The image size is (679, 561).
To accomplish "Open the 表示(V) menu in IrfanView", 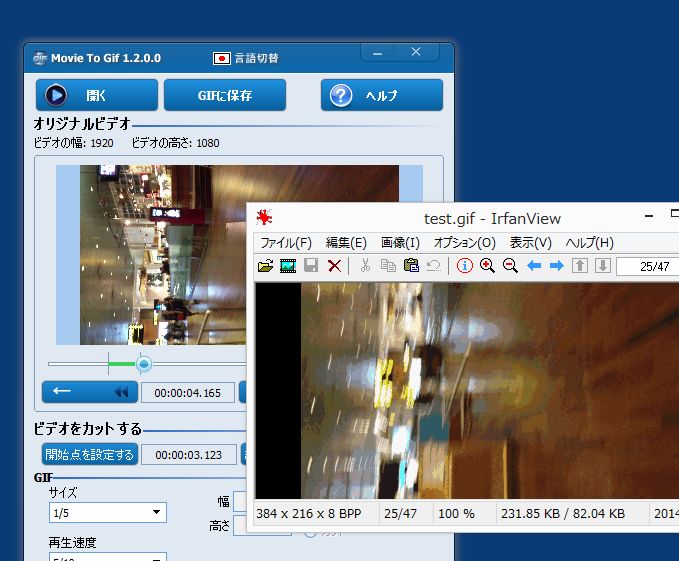I will pos(530,243).
